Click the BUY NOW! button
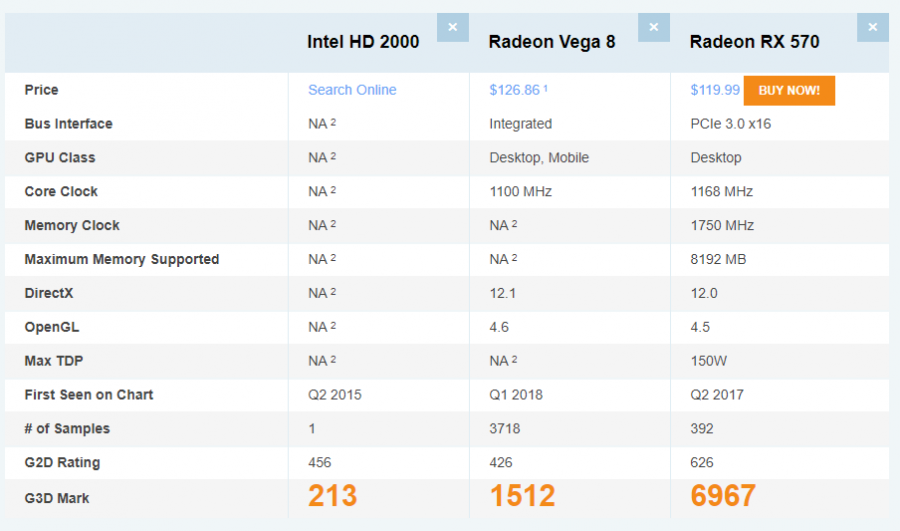Image resolution: width=900 pixels, height=531 pixels. pos(789,91)
